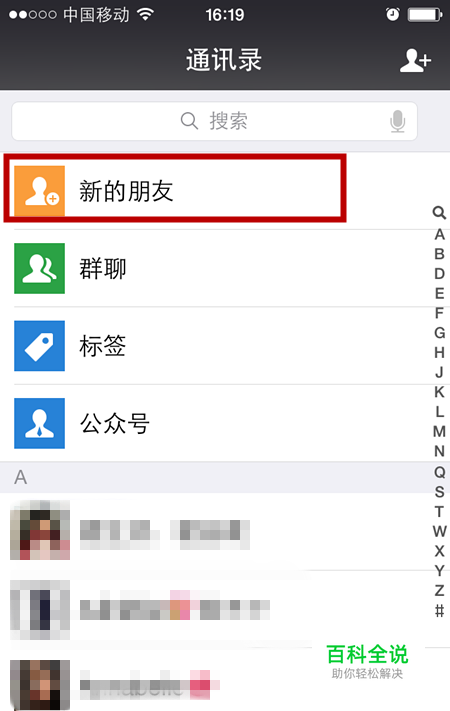Jump to letter Z in index
This screenshot has height=711, width=450.
click(439, 590)
